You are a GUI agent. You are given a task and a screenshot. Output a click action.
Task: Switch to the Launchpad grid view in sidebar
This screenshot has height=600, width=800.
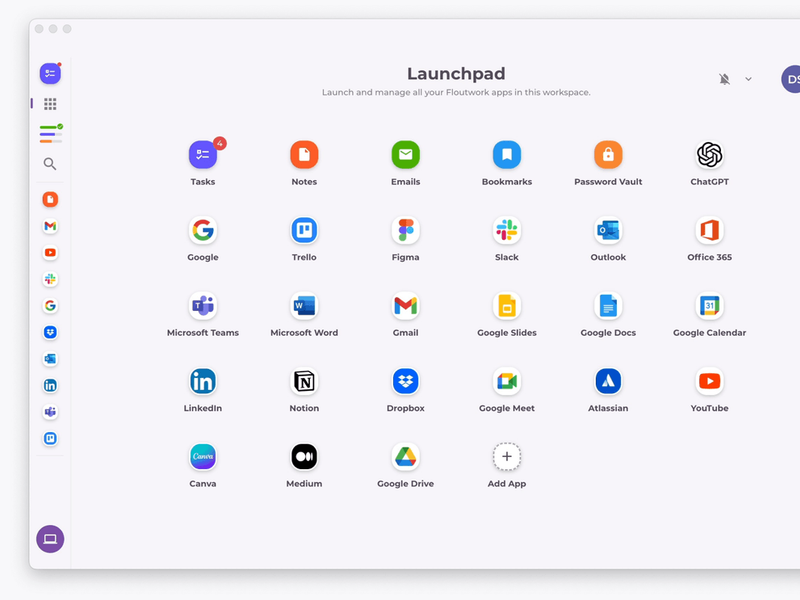pos(50,104)
